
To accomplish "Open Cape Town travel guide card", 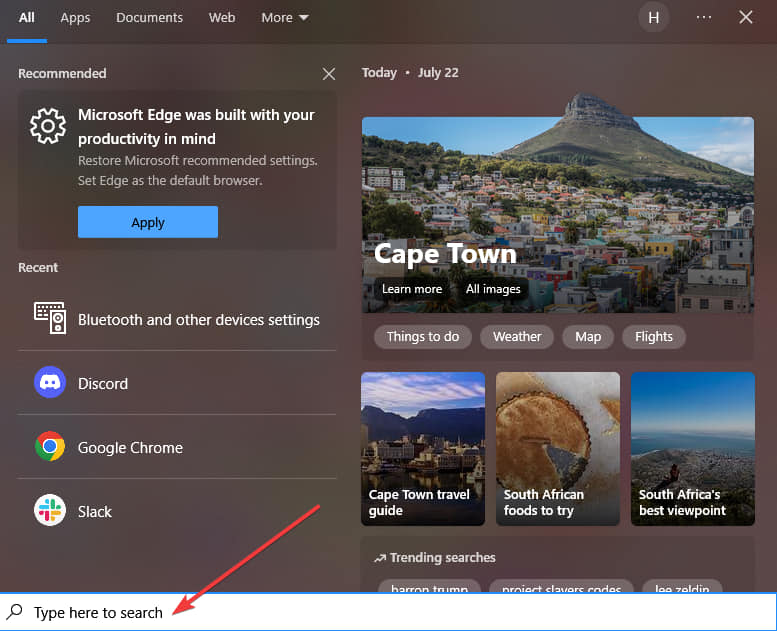I will click(423, 449).
